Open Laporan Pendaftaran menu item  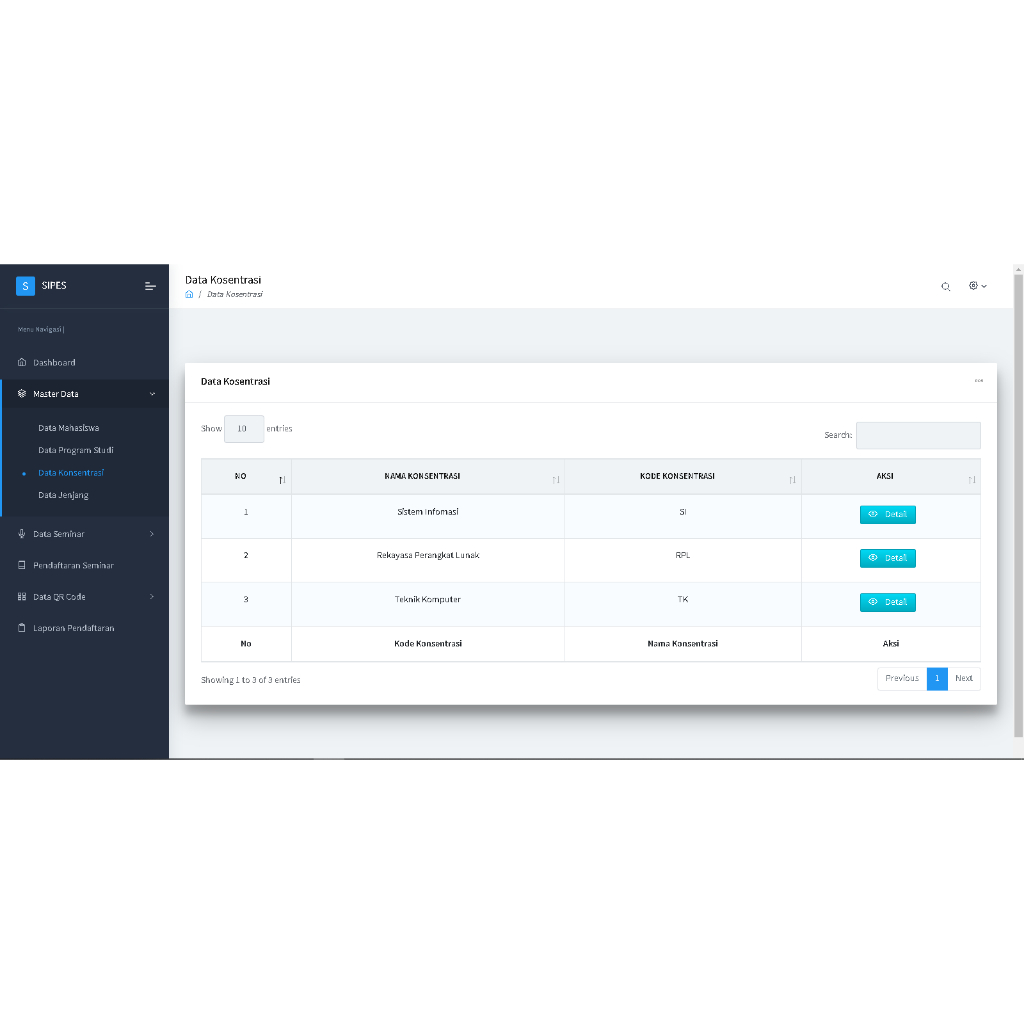click(84, 628)
